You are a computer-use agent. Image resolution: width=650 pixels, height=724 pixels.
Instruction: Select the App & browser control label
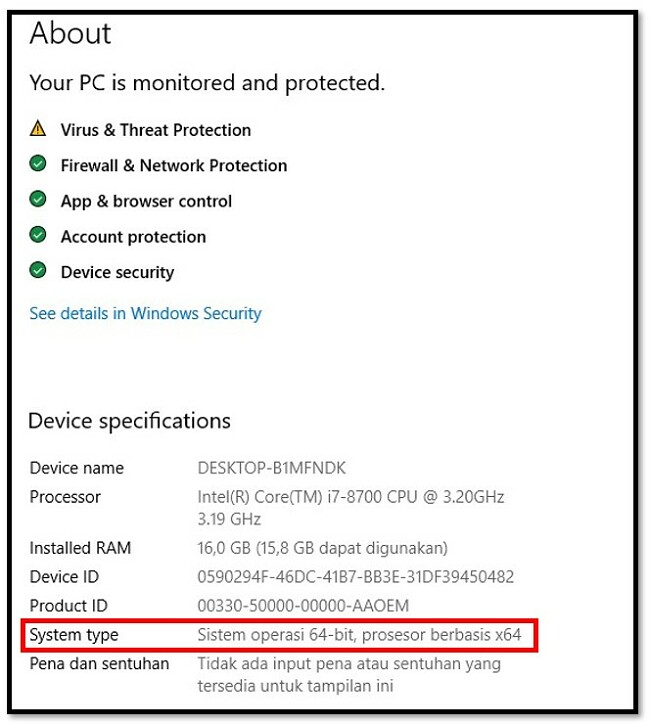pos(146,201)
